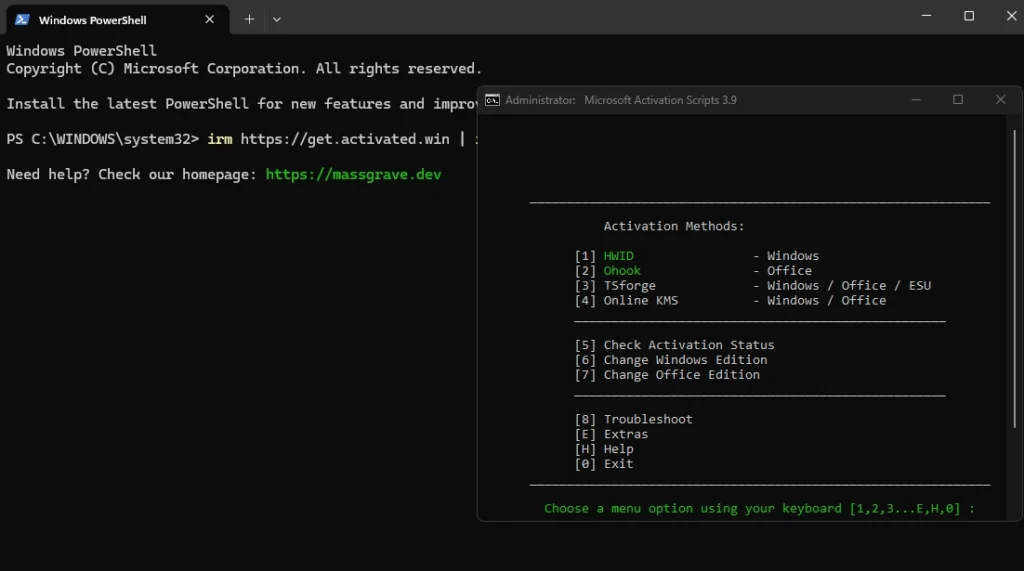Click the '[0] Exit' line
This screenshot has height=571, width=1024.
click(604, 464)
